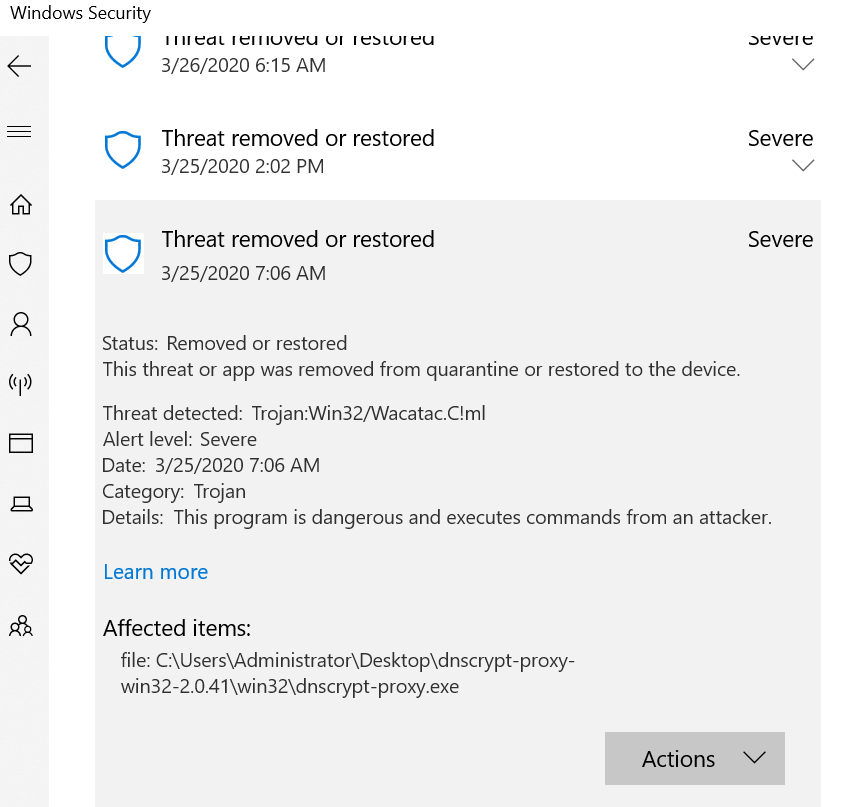856x807 pixels.
Task: Click the Learn more link
Action: point(155,572)
